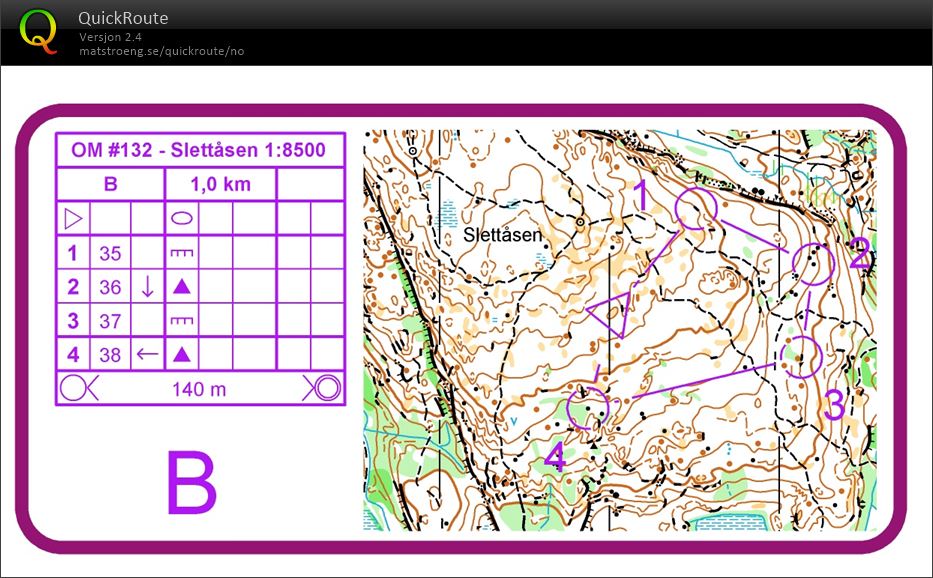This screenshot has width=933, height=578.
Task: Open the matstroeng.se/quickroute/no link
Action: [x=162, y=51]
